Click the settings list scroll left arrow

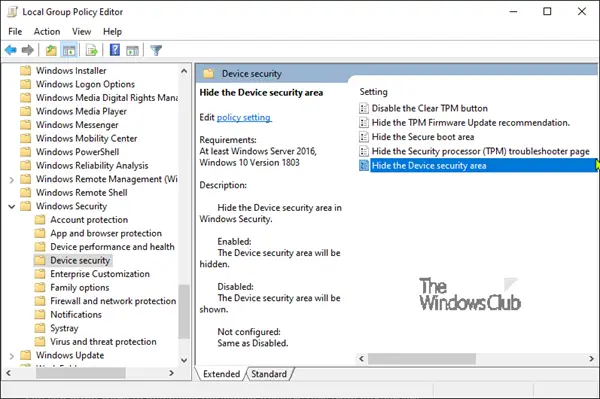[362, 358]
